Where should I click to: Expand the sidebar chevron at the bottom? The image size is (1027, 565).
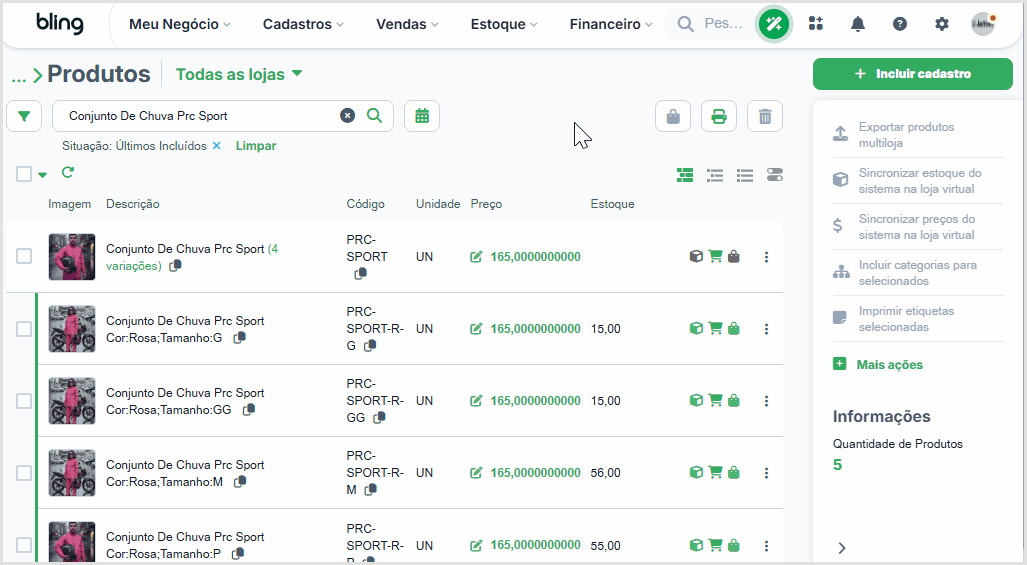pos(842,548)
